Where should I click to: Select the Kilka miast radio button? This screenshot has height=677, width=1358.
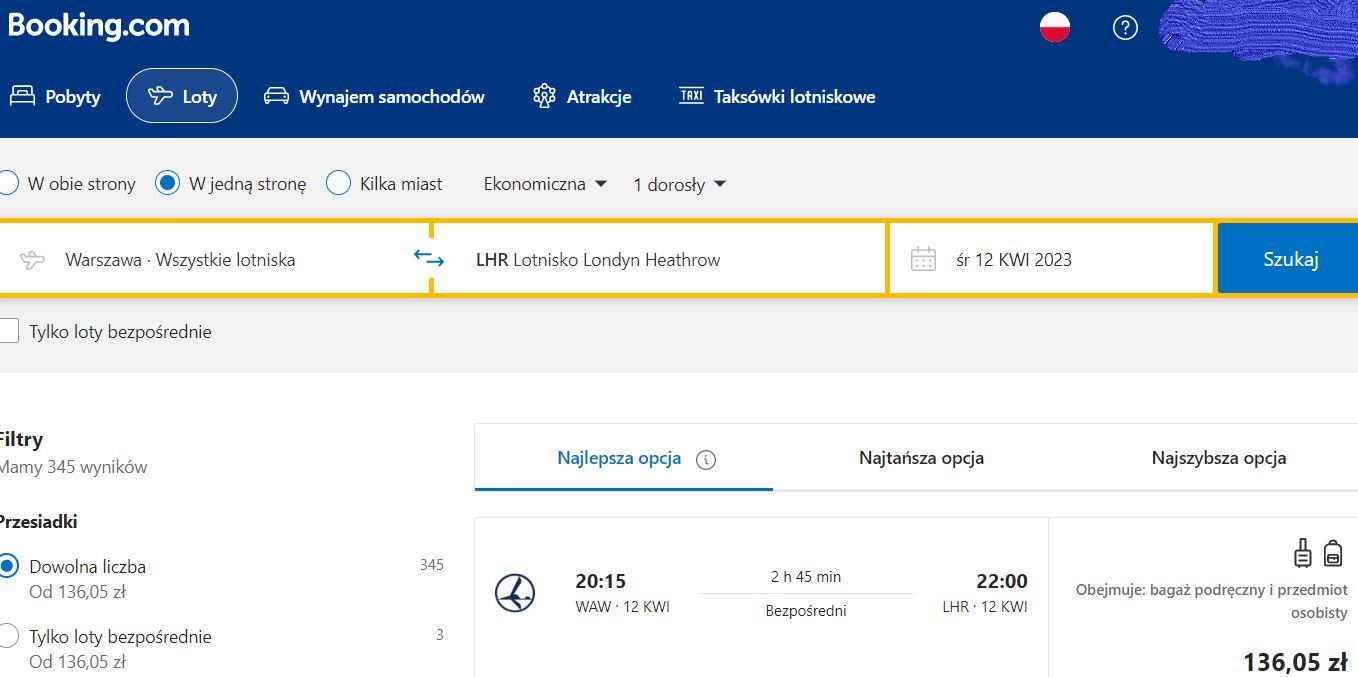click(339, 184)
